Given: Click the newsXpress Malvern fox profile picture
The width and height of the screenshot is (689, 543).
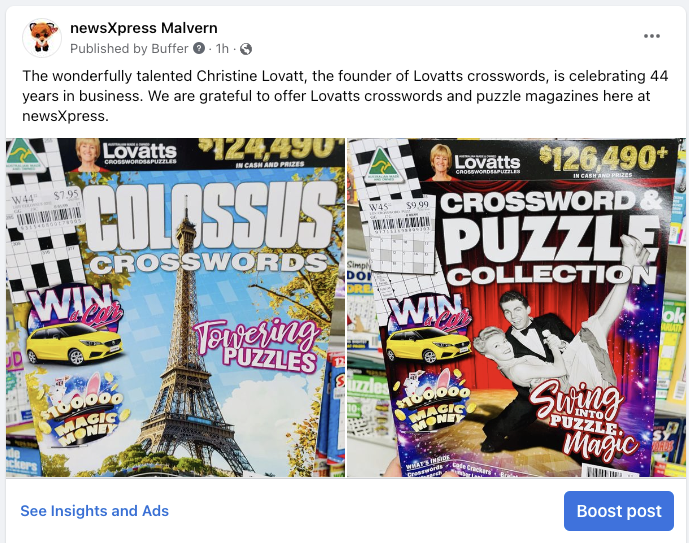Looking at the screenshot, I should 42,38.
